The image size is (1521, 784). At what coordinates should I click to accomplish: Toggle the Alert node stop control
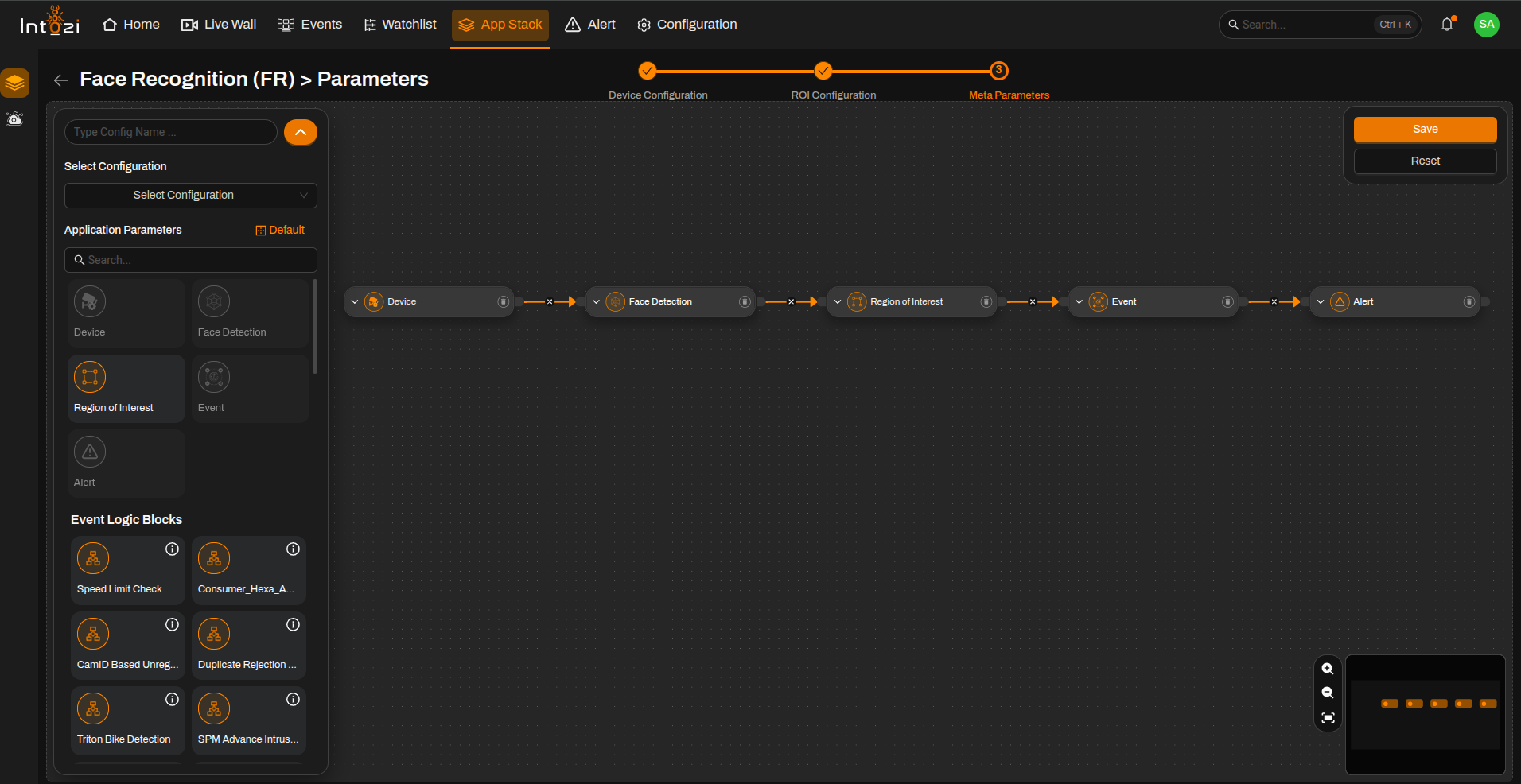1468,302
